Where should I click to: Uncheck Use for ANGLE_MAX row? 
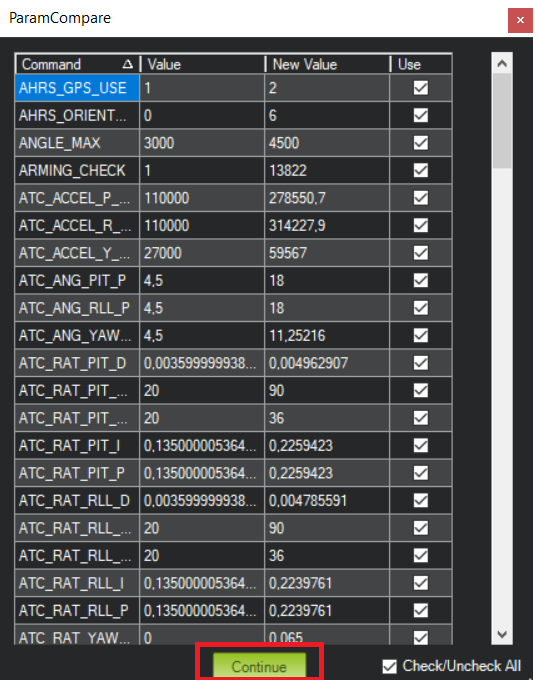click(x=421, y=143)
